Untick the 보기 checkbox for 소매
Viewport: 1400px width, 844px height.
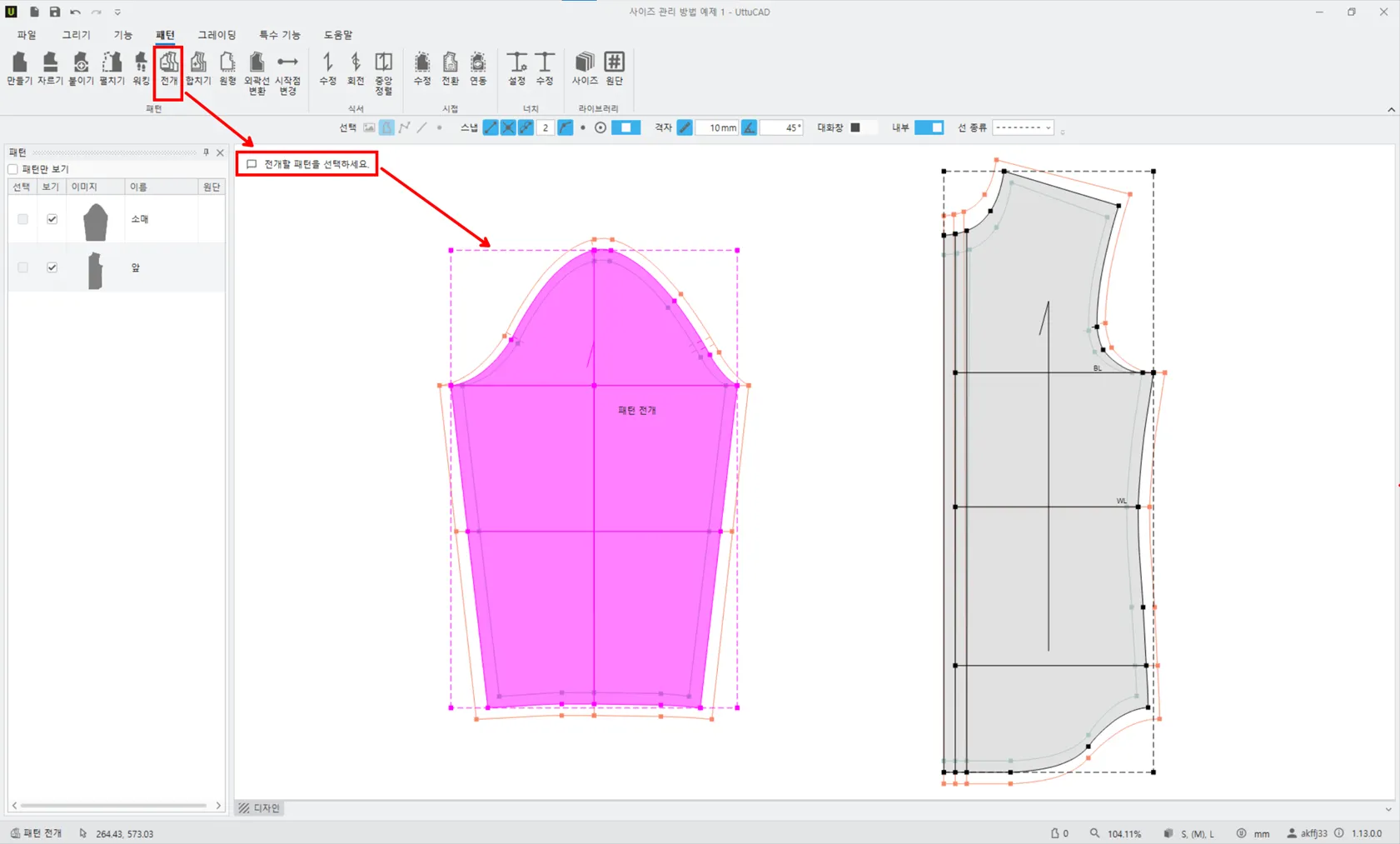click(52, 219)
